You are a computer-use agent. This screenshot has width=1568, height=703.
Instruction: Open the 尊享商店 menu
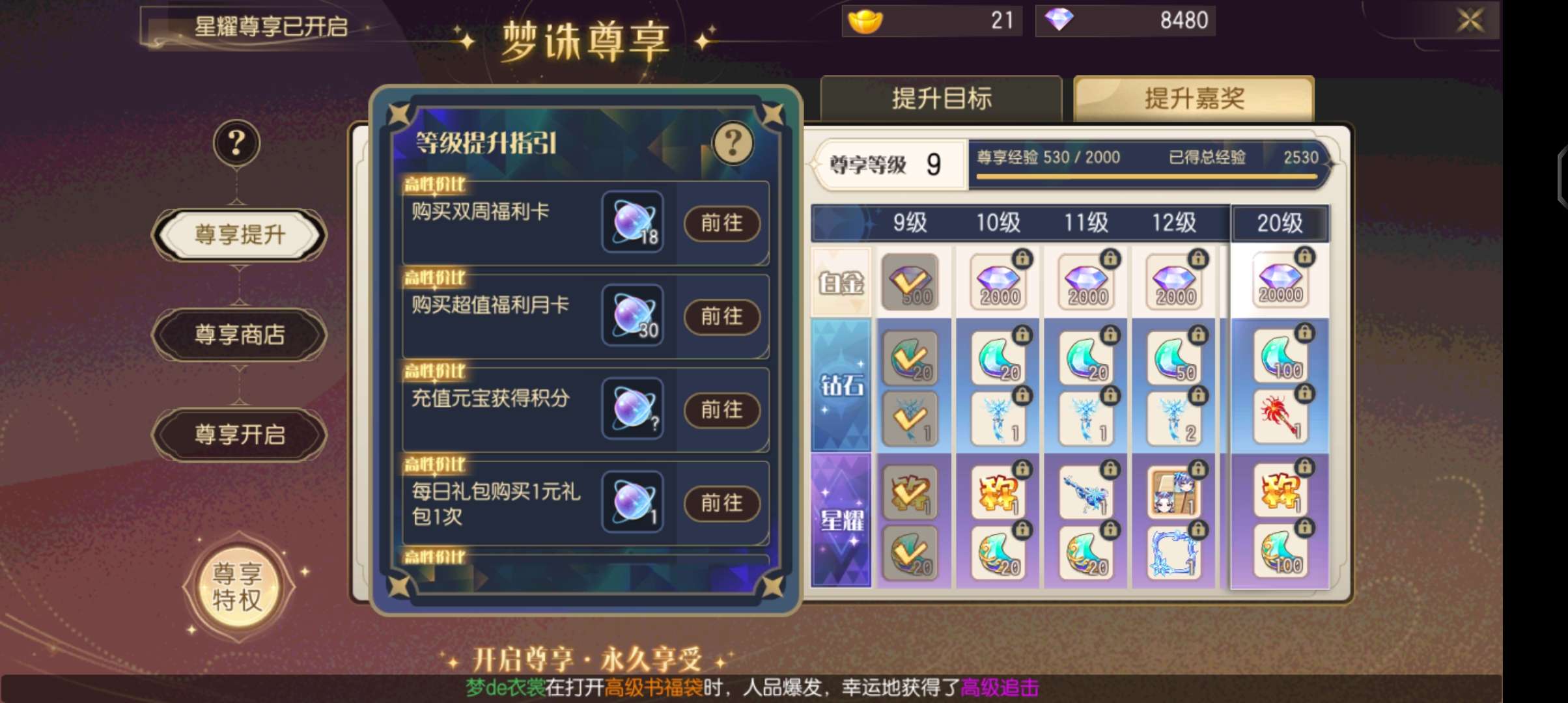[240, 335]
